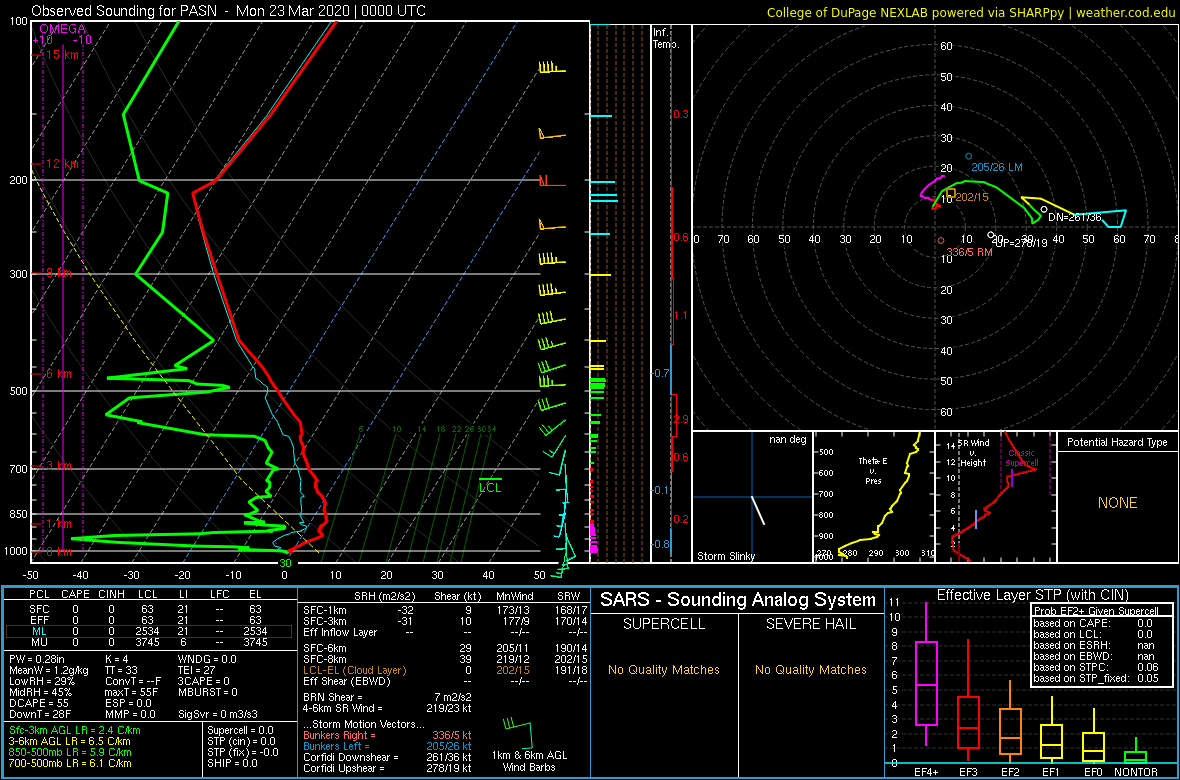The image size is (1180, 780).
Task: Select the orange '202/15' hodograph label
Action: pos(971,197)
